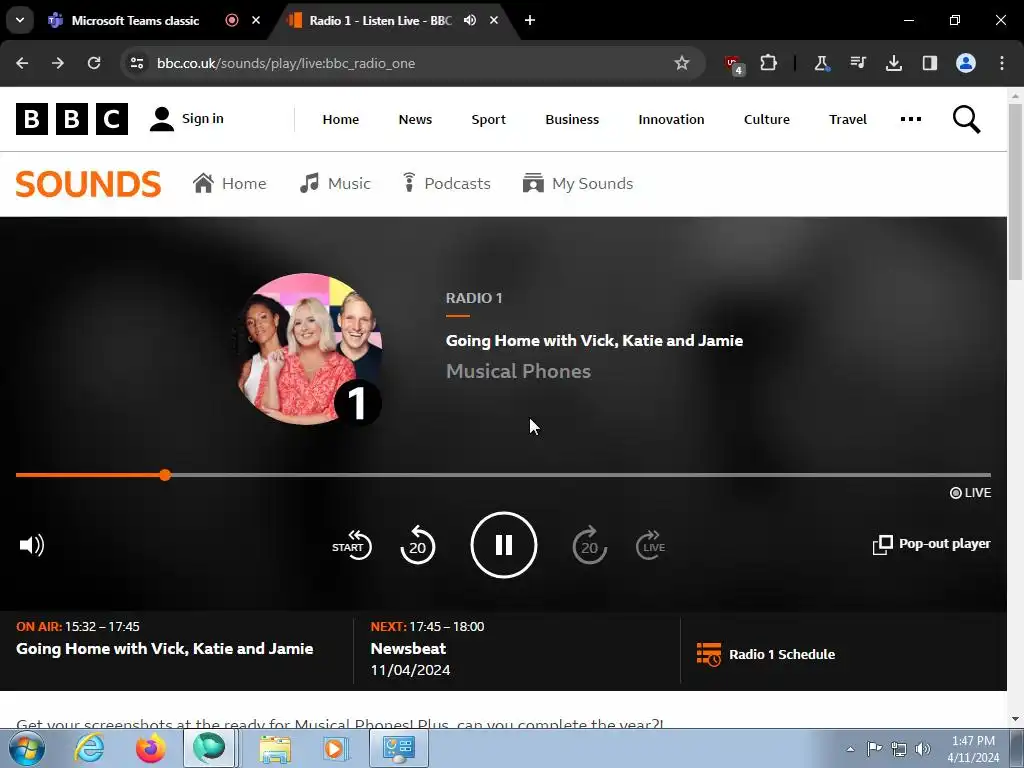Open the uBlock extension icon with badge

[x=734, y=64]
